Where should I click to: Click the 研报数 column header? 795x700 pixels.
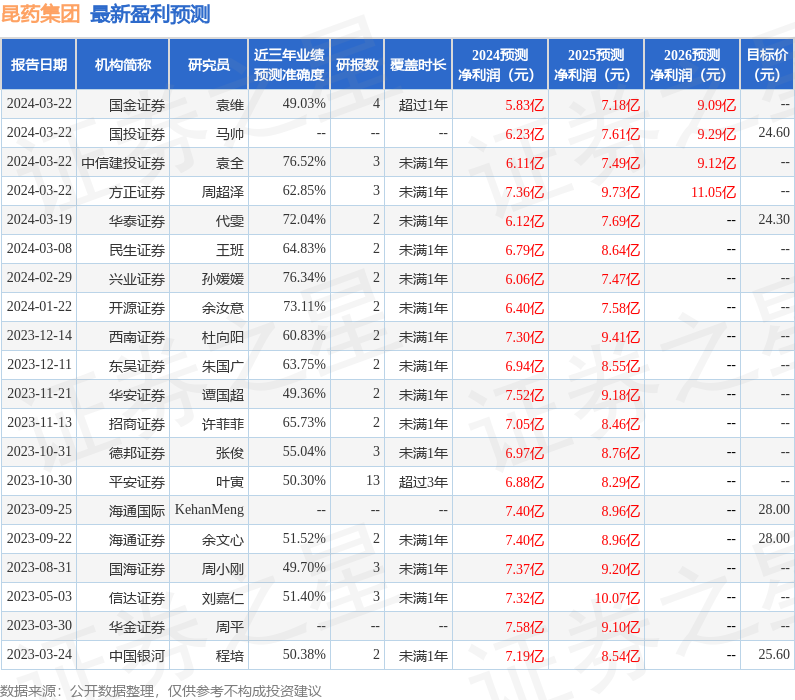357,64
